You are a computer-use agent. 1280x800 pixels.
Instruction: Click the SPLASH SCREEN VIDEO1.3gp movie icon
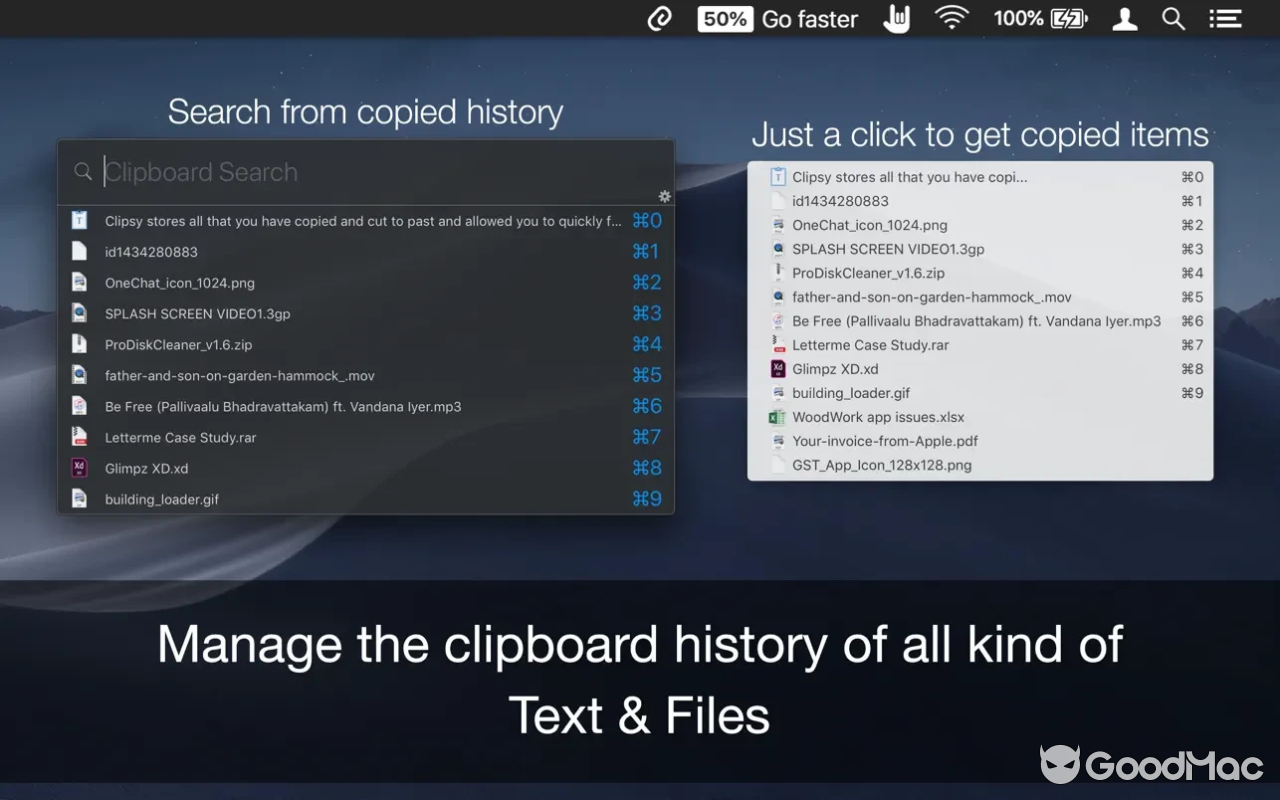pos(80,313)
